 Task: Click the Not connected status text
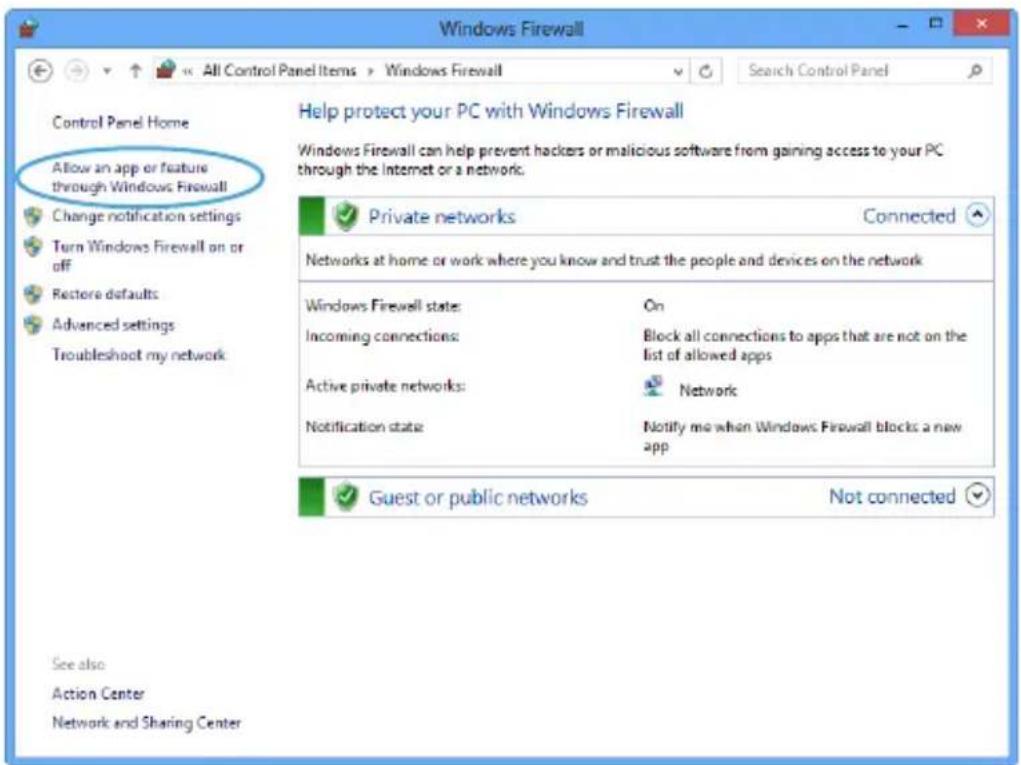892,497
